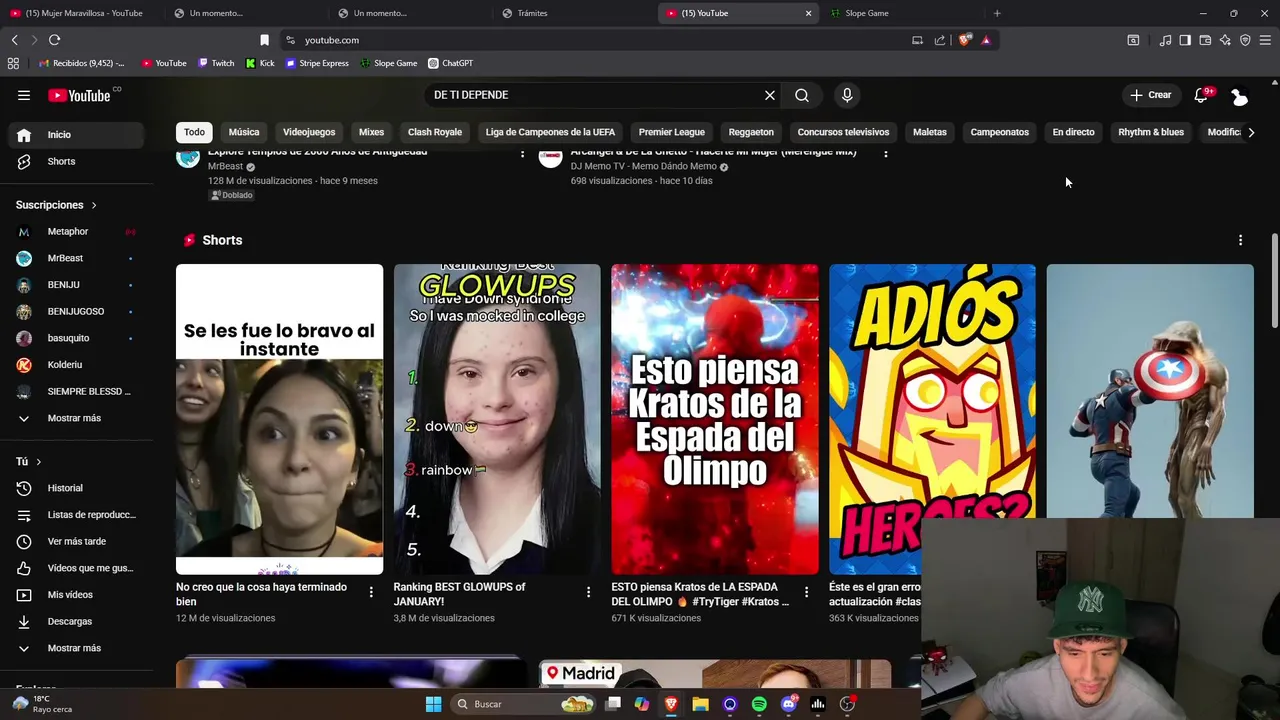Switch to the Trámites browser tab

point(572,13)
